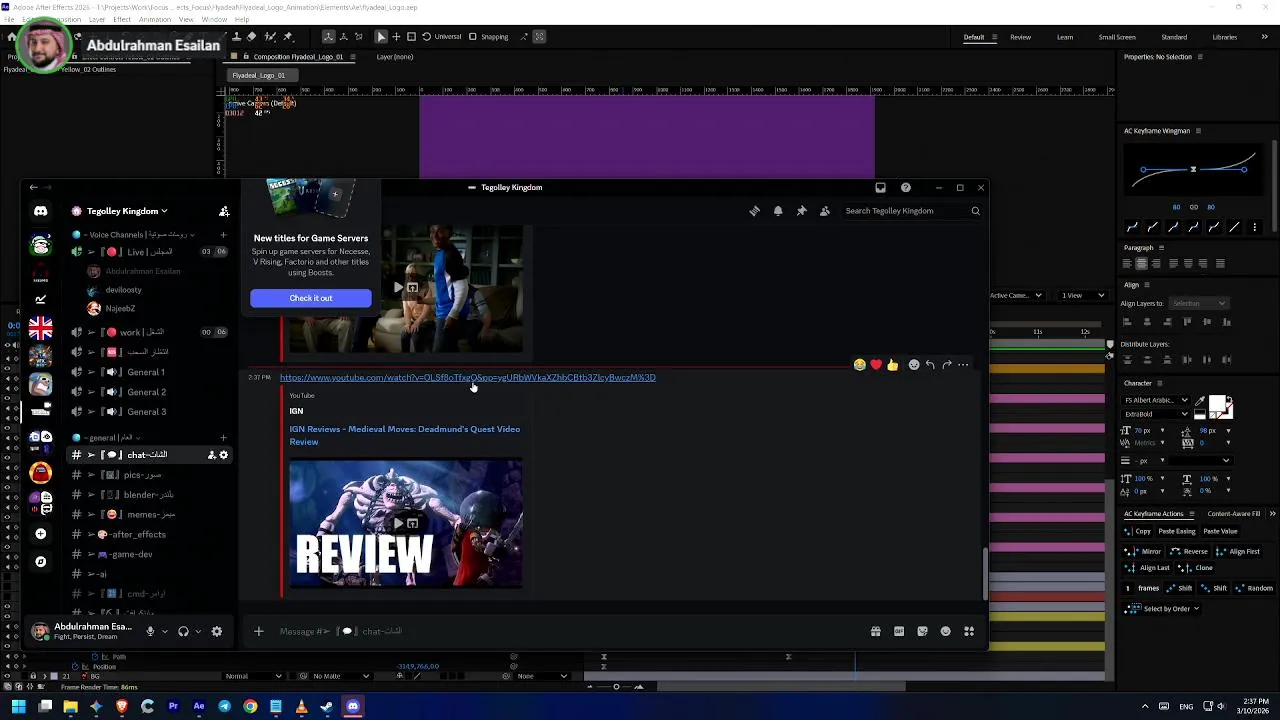1280x720 pixels.
Task: React with thumbs up emoji
Action: 893,365
